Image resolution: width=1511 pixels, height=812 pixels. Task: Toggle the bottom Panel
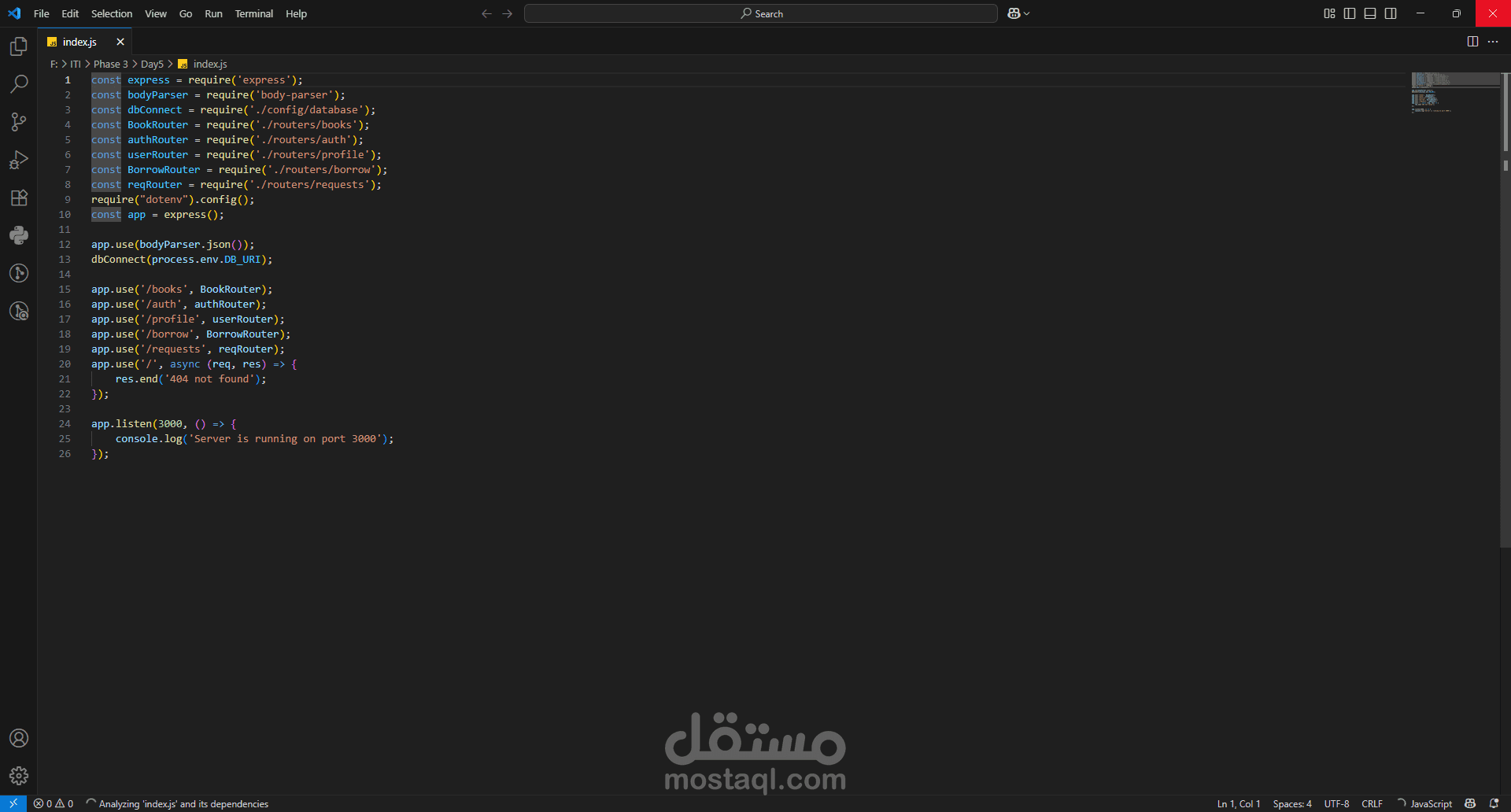(1370, 13)
